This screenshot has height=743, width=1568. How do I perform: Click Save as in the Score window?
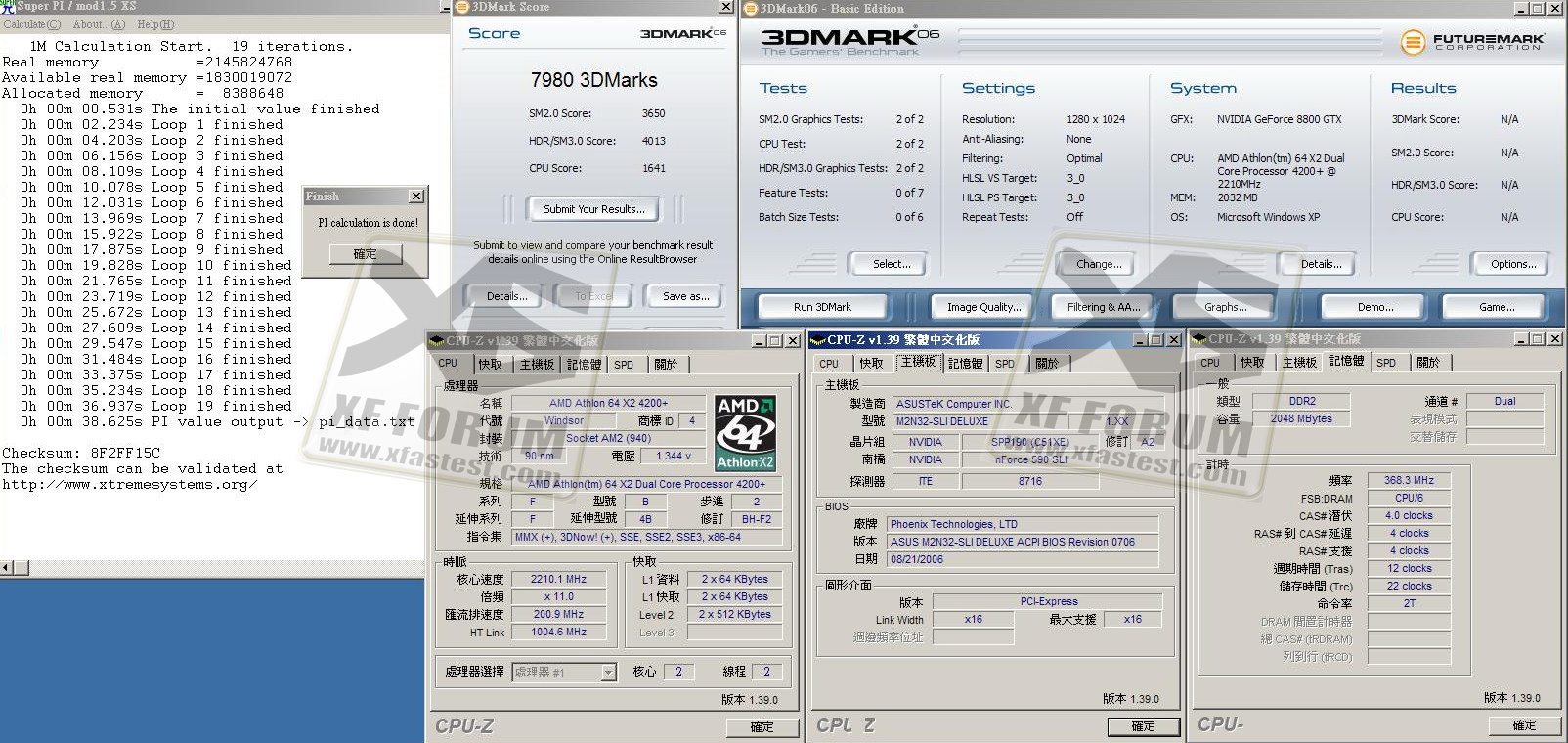pyautogui.click(x=686, y=296)
